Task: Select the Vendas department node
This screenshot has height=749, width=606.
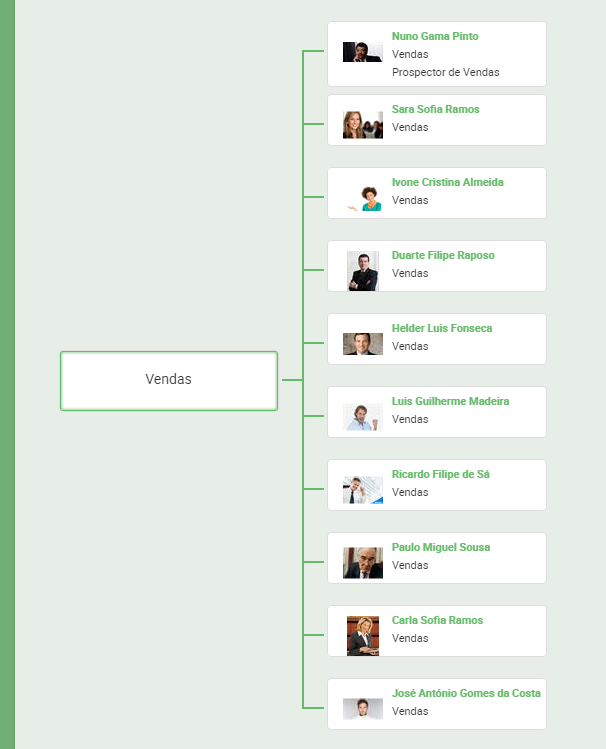Action: coord(169,381)
